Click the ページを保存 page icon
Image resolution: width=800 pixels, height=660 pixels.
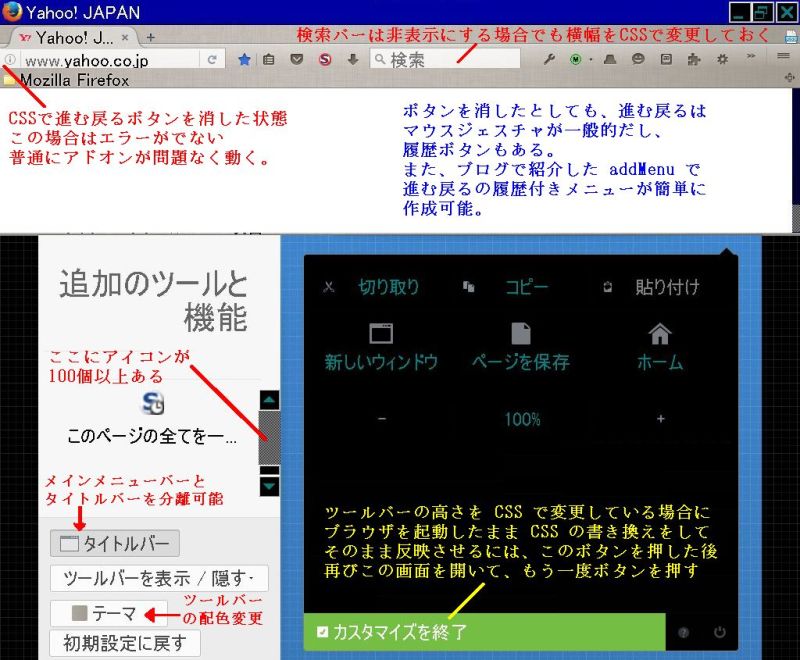[x=521, y=334]
